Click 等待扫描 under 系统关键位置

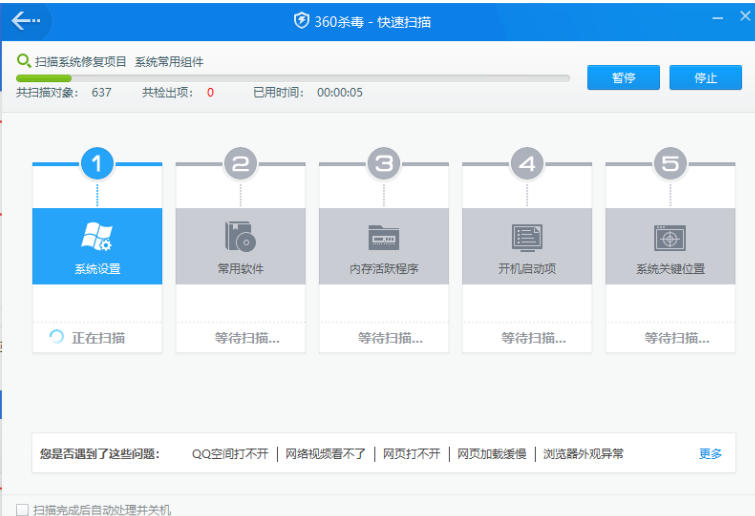point(677,338)
